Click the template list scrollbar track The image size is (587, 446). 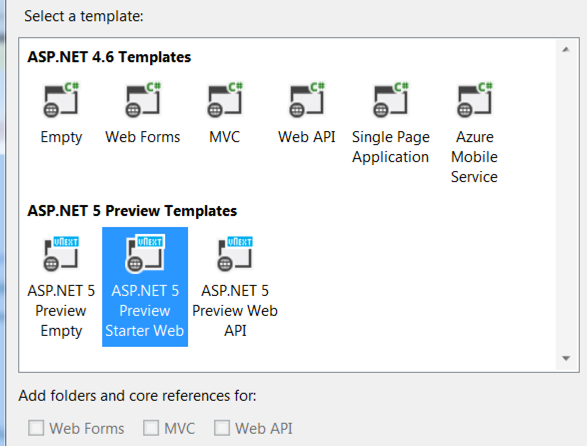(x=566, y=204)
